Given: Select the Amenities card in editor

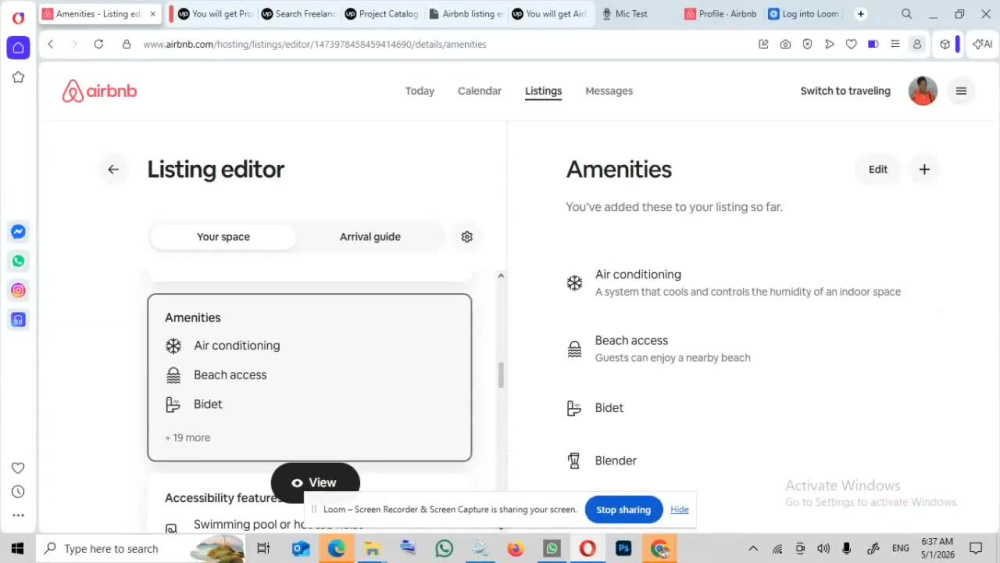Looking at the screenshot, I should [x=310, y=377].
